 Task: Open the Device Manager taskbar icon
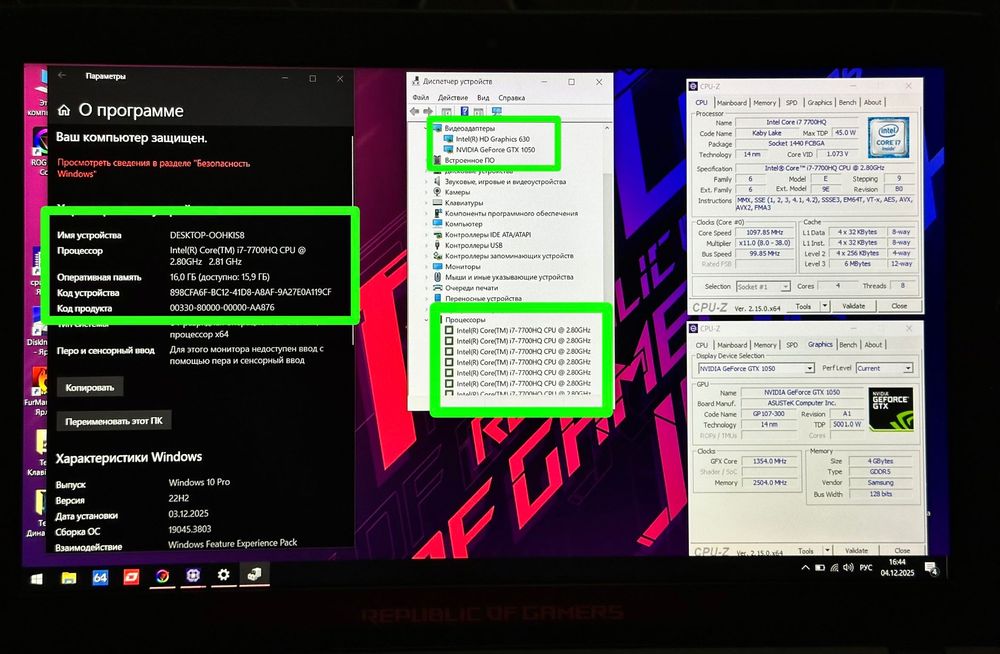254,574
